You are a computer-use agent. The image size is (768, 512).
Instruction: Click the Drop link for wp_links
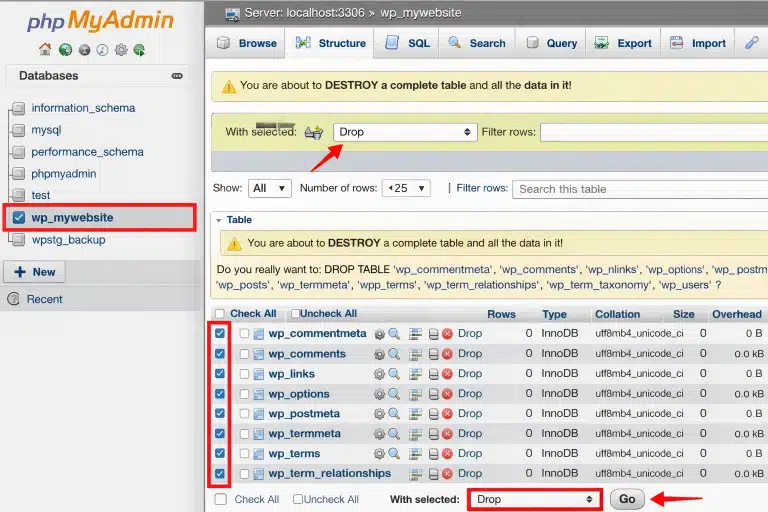[x=470, y=374]
